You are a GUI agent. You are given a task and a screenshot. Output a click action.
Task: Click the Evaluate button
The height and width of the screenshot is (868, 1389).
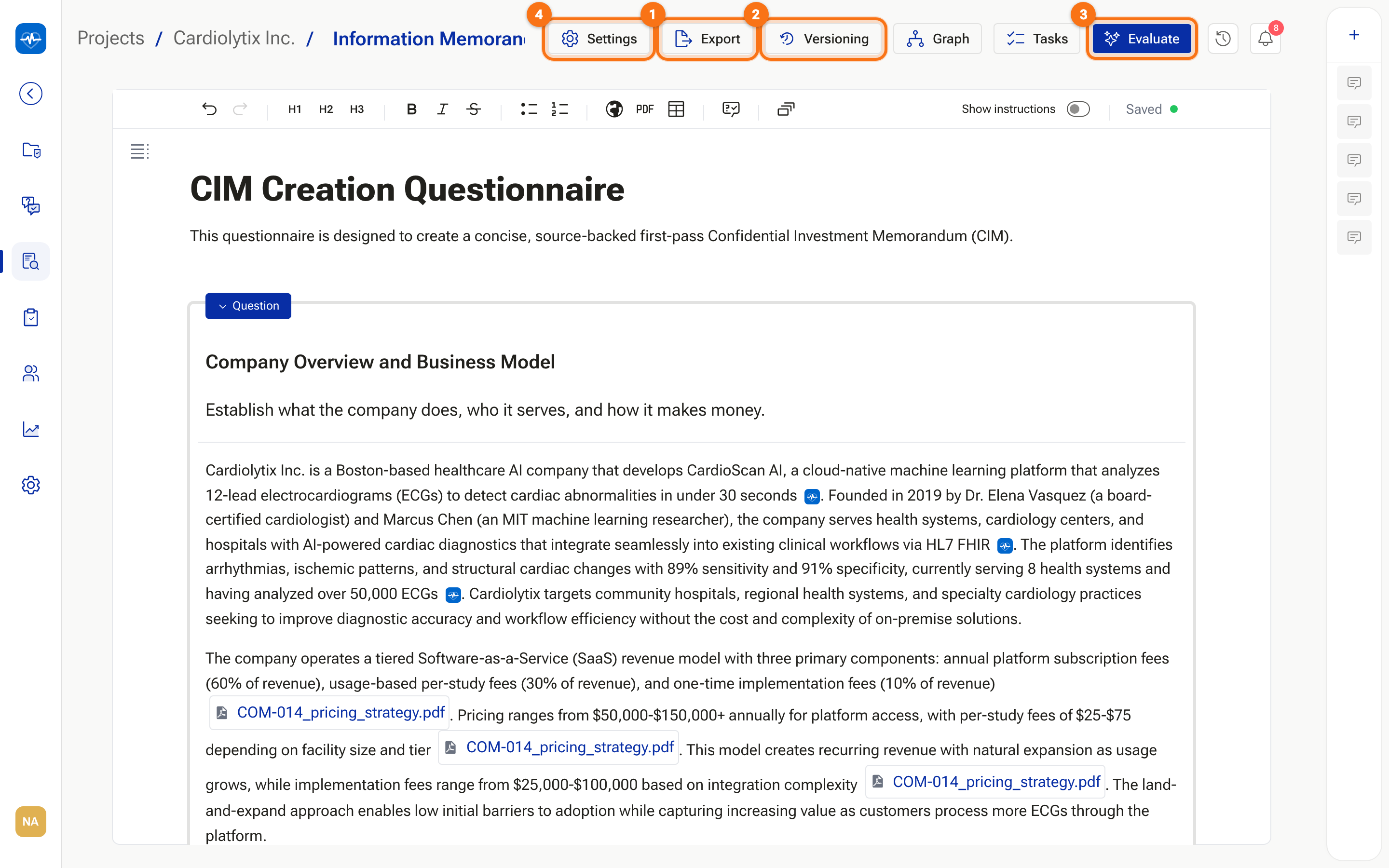(x=1142, y=39)
